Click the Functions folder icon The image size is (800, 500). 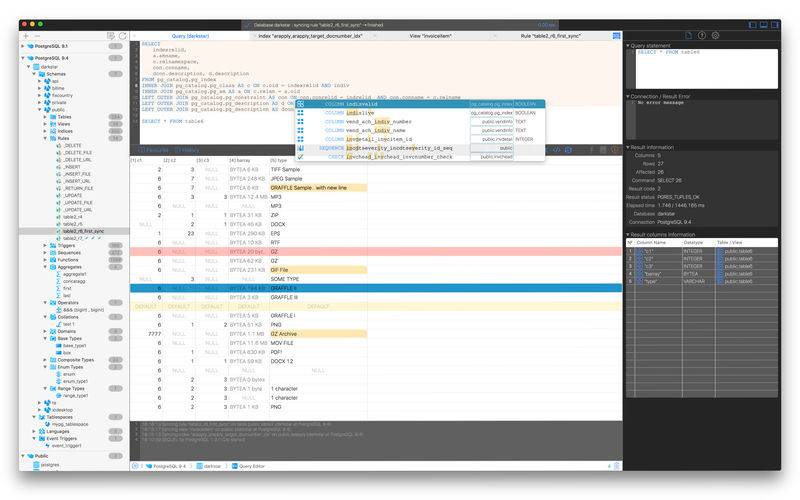coord(53,260)
